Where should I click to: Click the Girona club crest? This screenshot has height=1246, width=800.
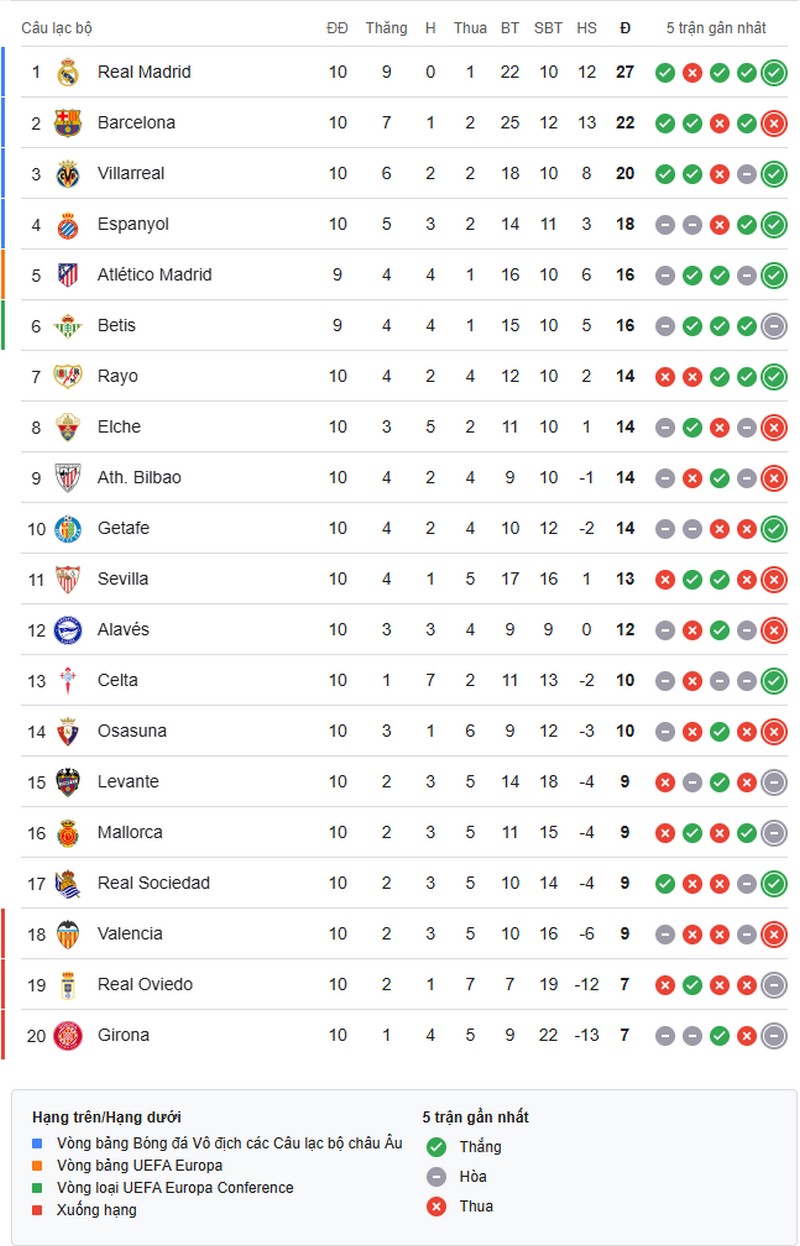coord(67,1035)
